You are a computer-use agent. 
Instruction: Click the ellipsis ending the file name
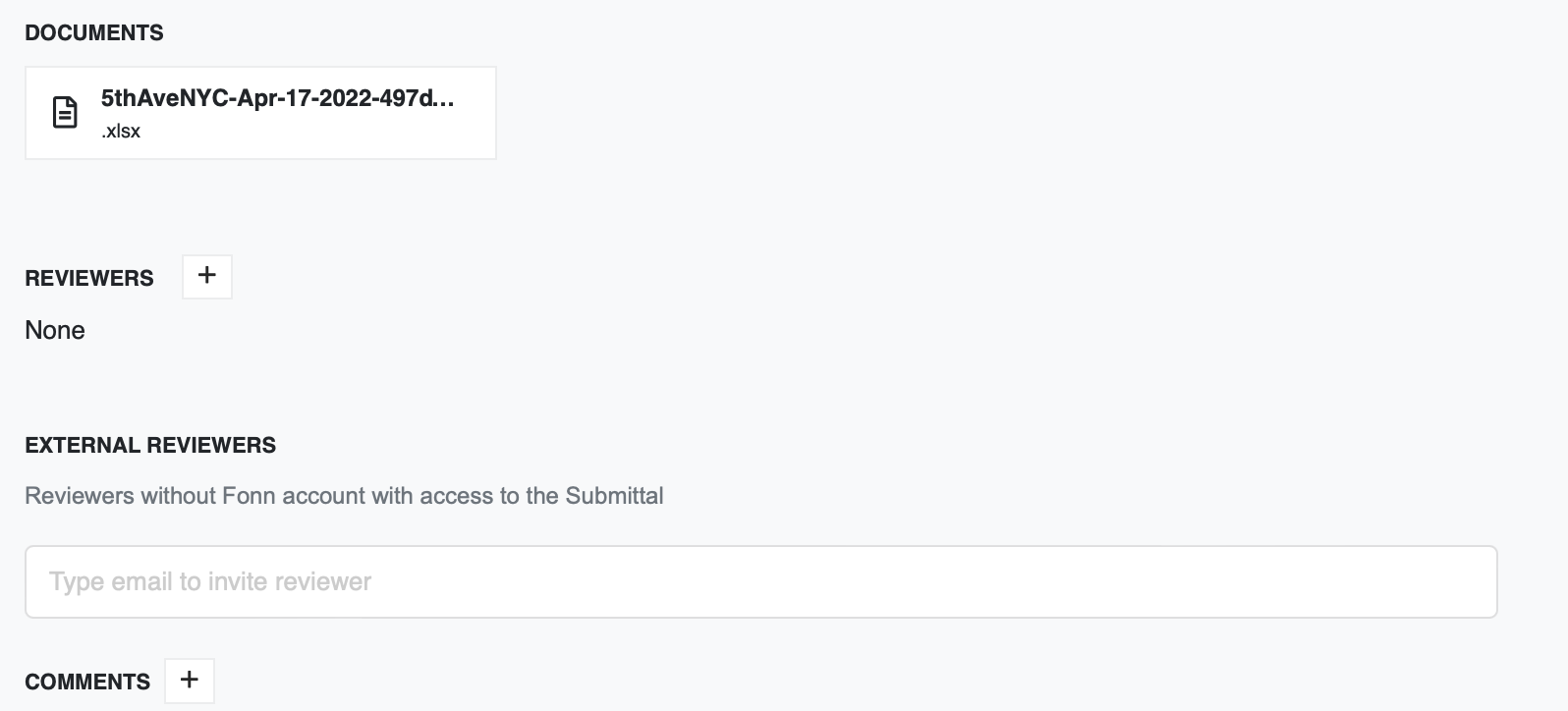(x=443, y=99)
